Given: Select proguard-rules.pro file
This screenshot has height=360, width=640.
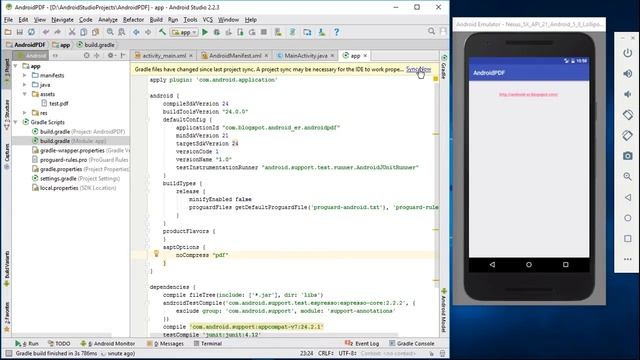Looking at the screenshot, I should point(80,160).
